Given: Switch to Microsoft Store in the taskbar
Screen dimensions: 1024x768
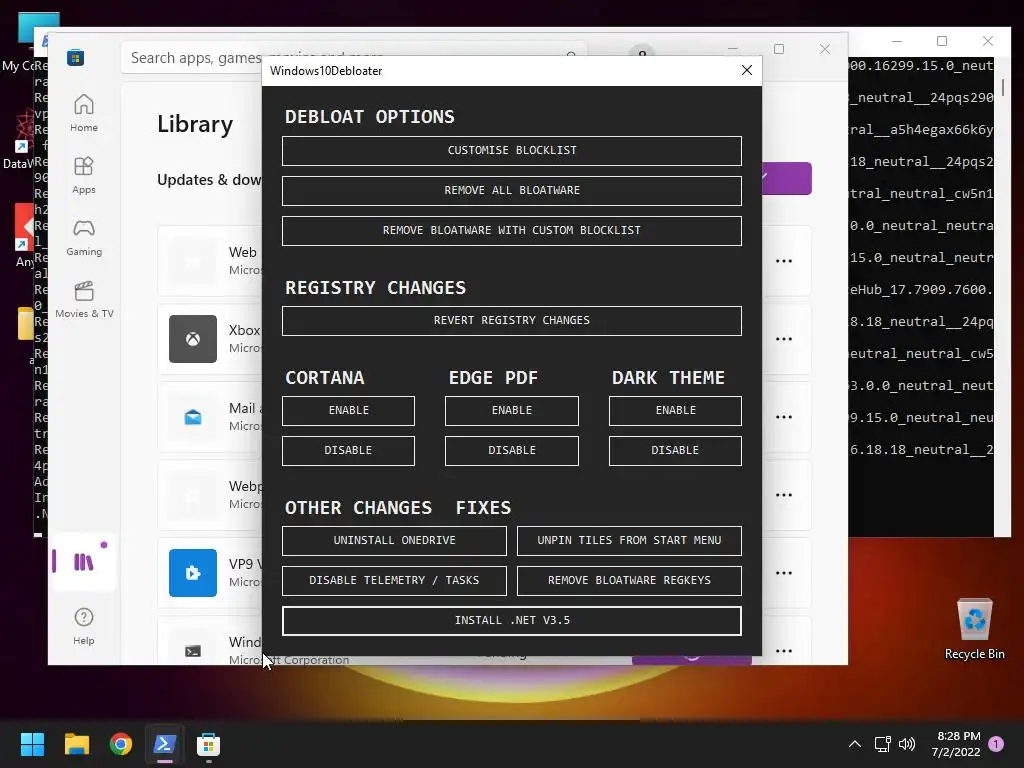Looking at the screenshot, I should point(208,744).
